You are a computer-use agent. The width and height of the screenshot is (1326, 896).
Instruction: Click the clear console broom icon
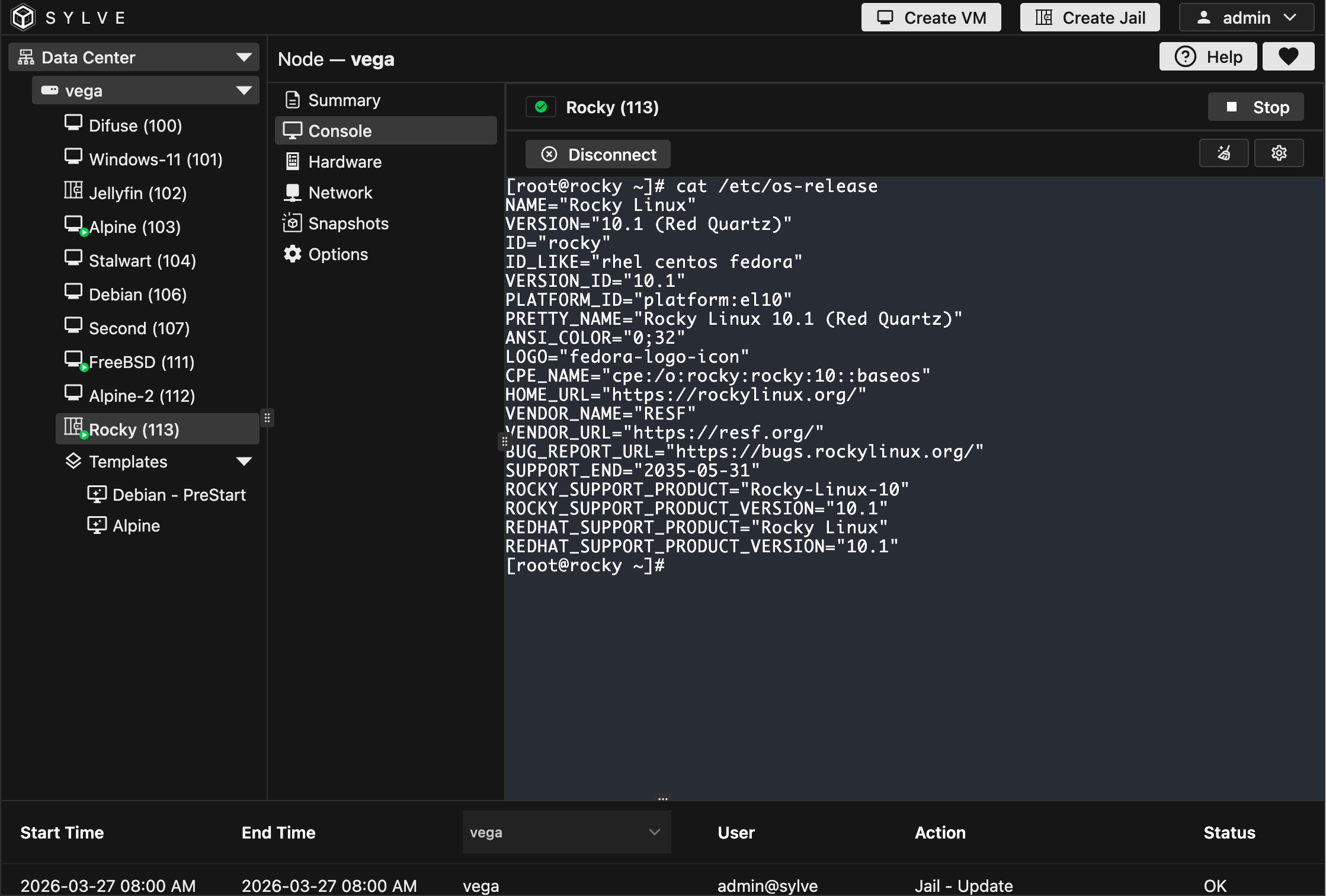(x=1224, y=153)
